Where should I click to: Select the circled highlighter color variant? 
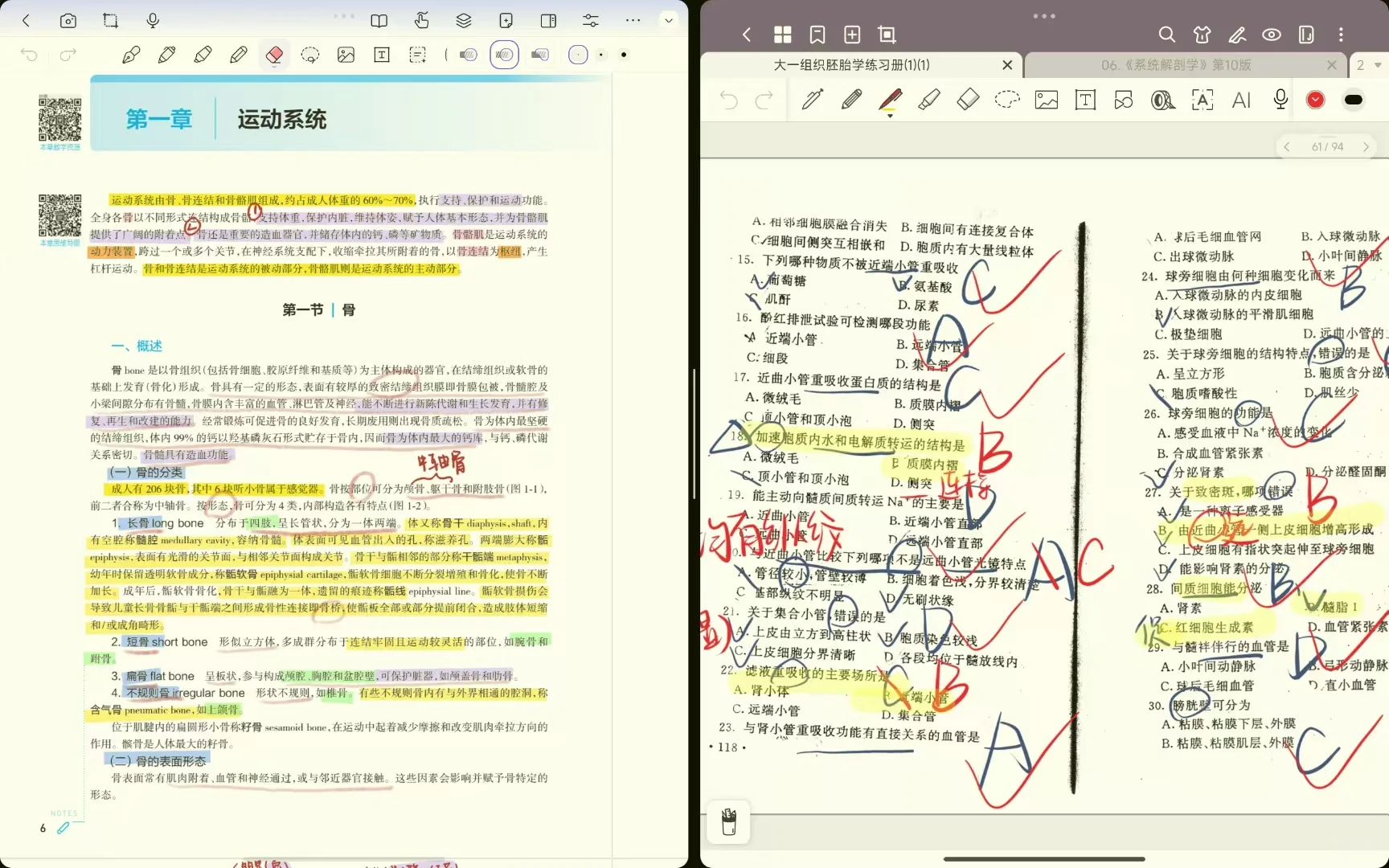[x=504, y=55]
